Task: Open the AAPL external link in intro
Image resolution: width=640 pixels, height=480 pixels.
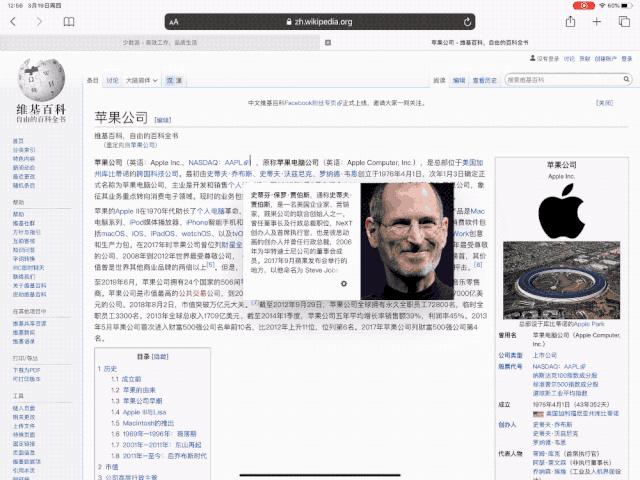Action: [x=236, y=162]
